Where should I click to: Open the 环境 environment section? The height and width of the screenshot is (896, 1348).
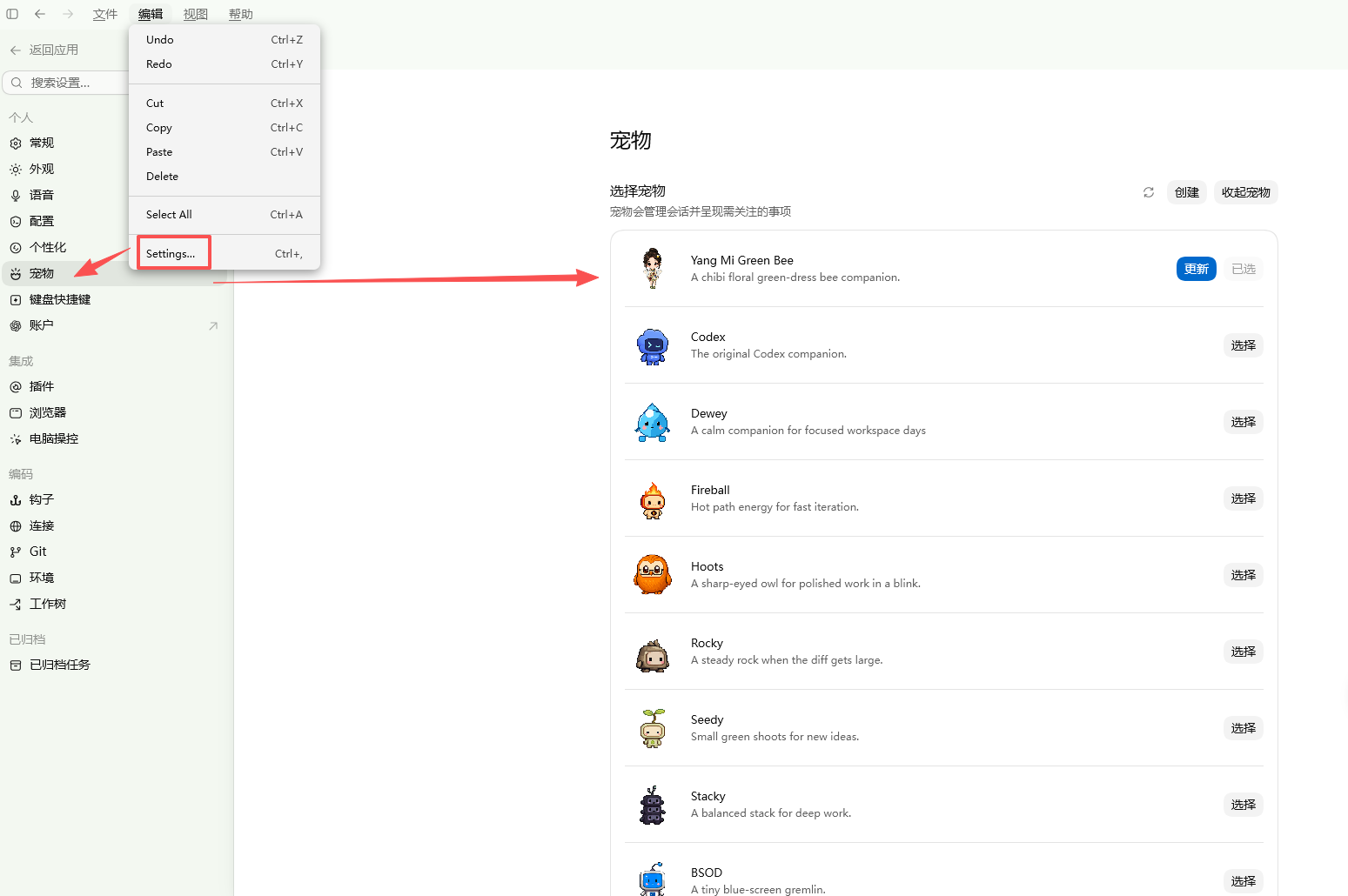[115, 578]
